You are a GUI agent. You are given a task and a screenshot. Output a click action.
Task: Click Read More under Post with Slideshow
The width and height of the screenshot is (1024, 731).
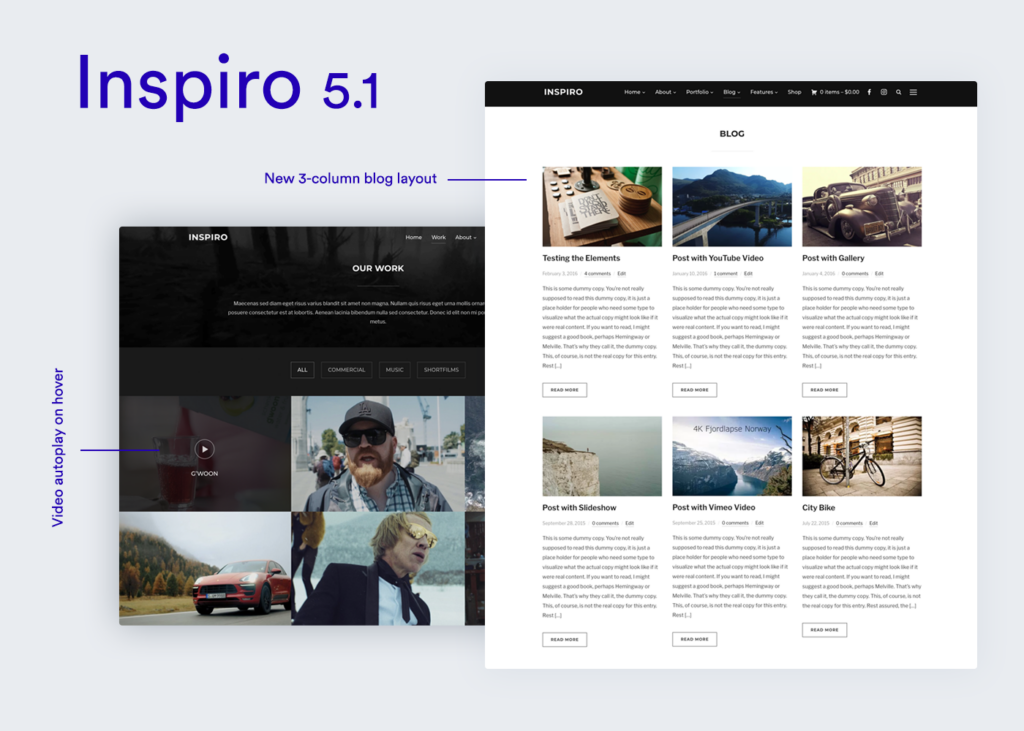[x=564, y=640]
